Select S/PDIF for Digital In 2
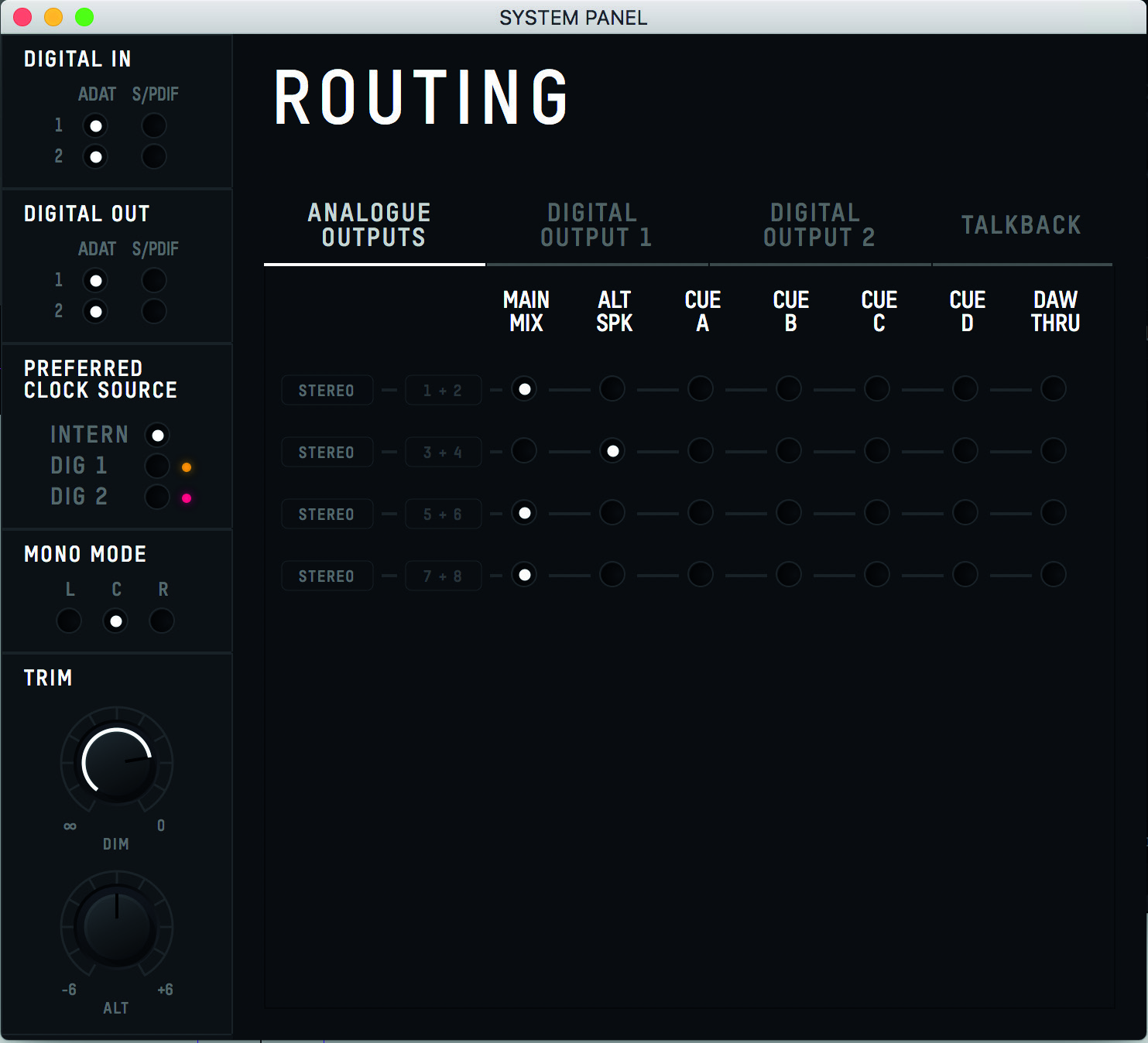The width and height of the screenshot is (1148, 1043). (x=154, y=157)
